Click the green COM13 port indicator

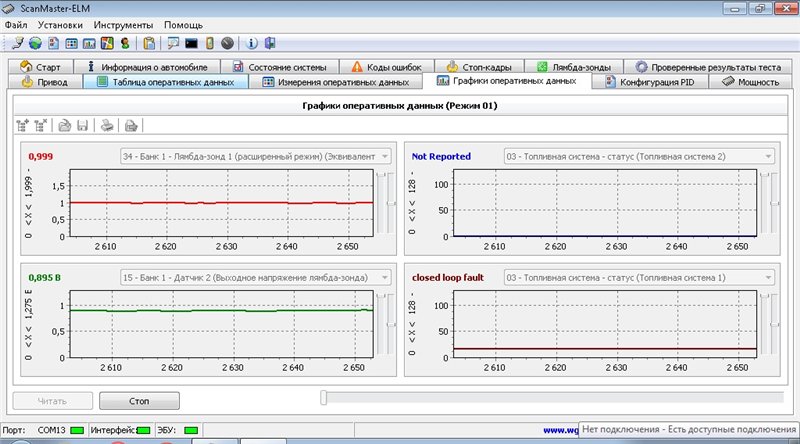click(77, 430)
